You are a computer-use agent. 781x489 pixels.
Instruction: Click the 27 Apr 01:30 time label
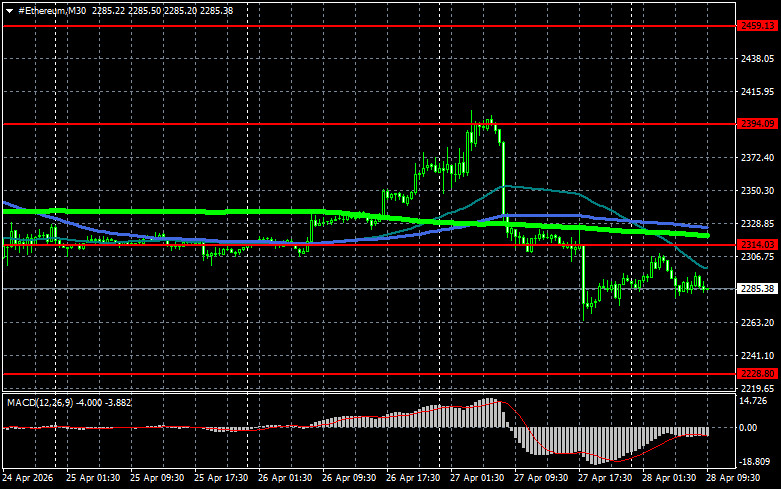477,478
